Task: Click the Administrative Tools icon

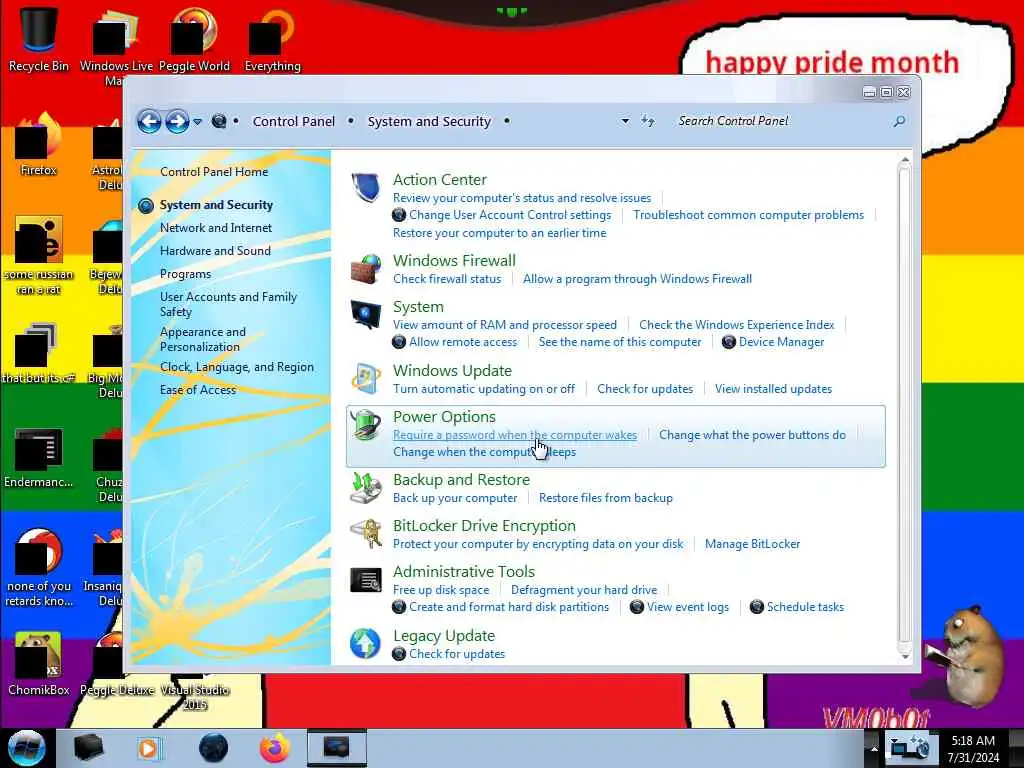Action: click(365, 579)
